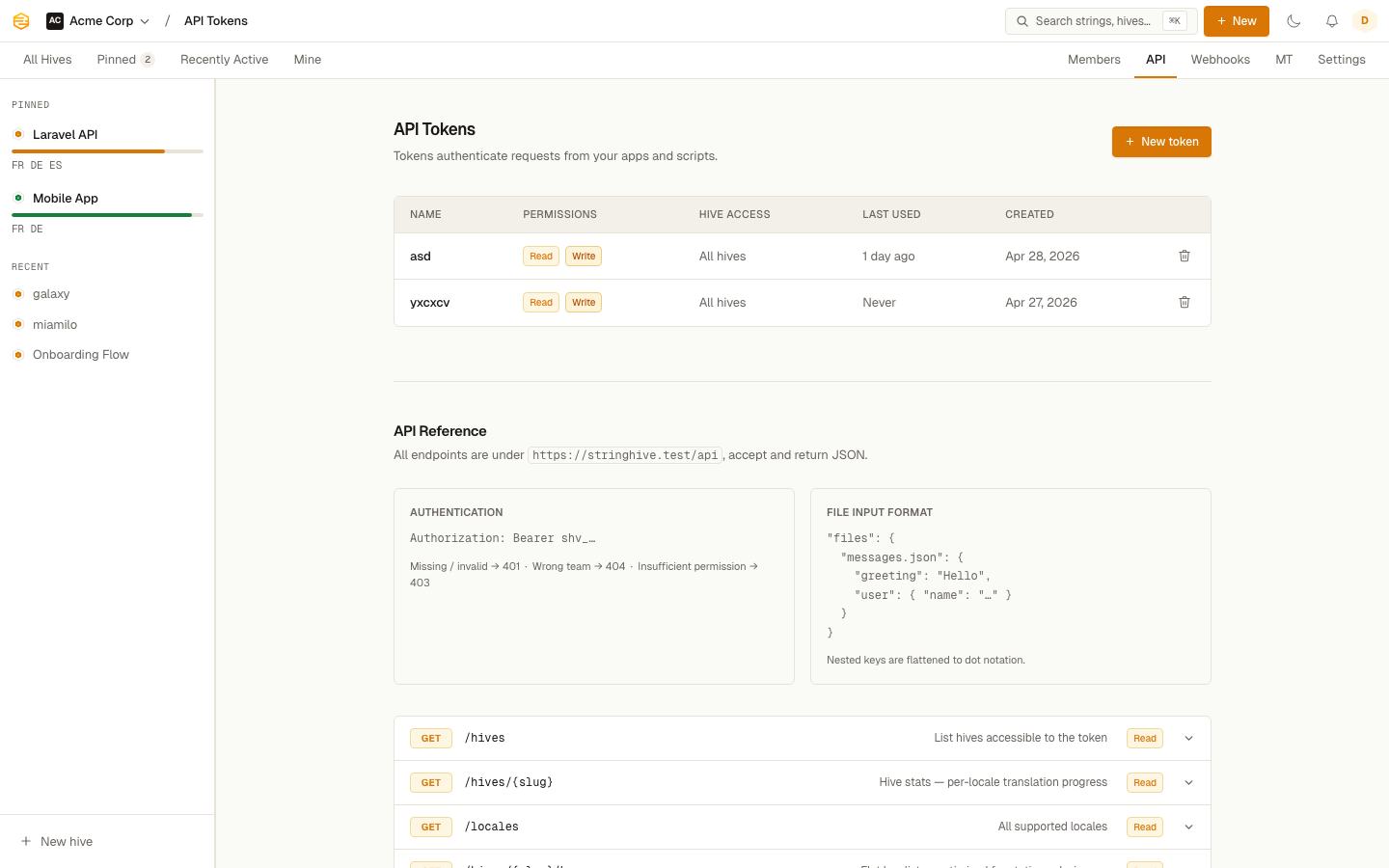Open the miamilo recent hive

pyautogui.click(x=55, y=325)
